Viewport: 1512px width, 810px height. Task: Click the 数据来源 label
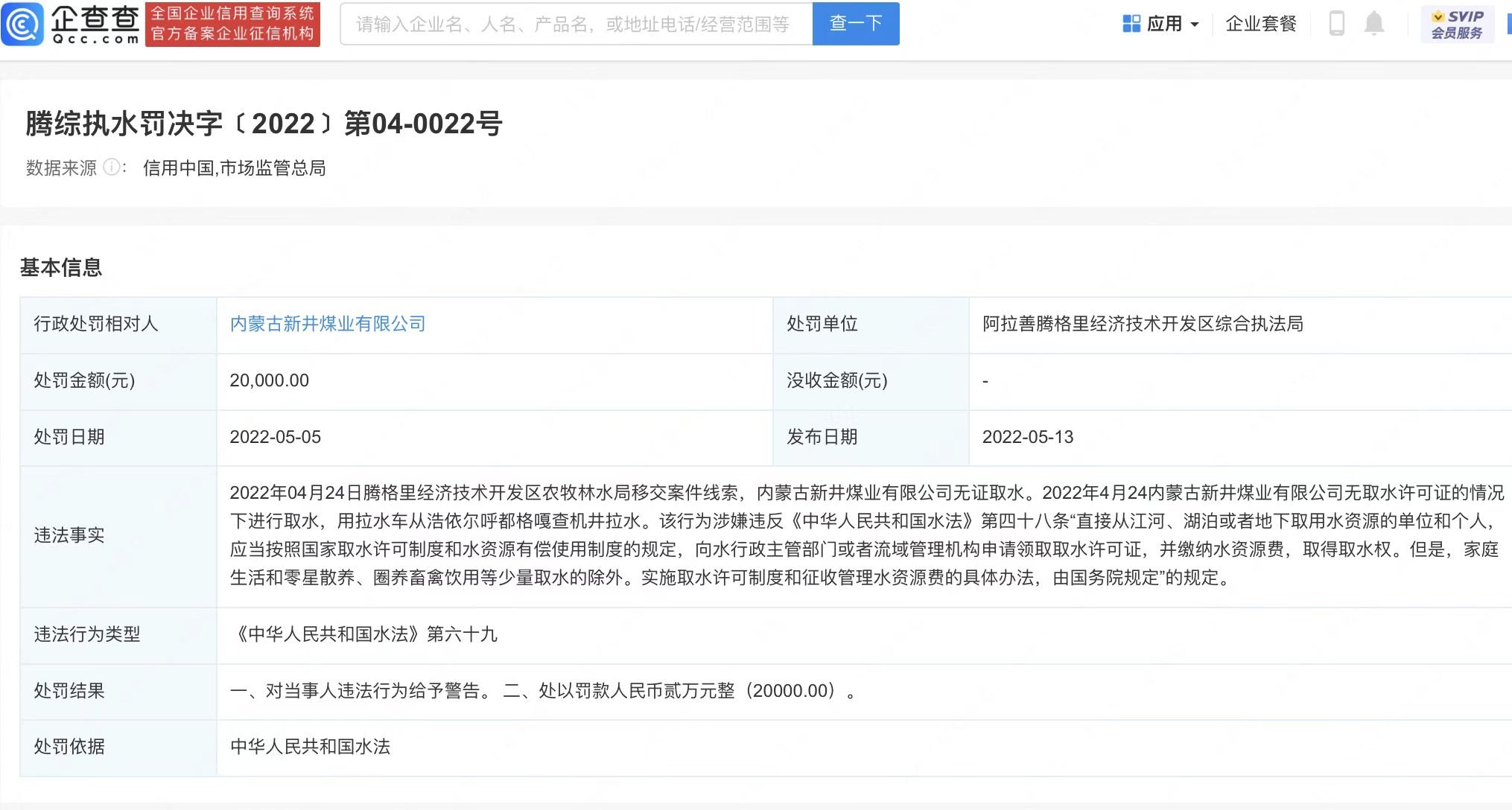tap(61, 168)
